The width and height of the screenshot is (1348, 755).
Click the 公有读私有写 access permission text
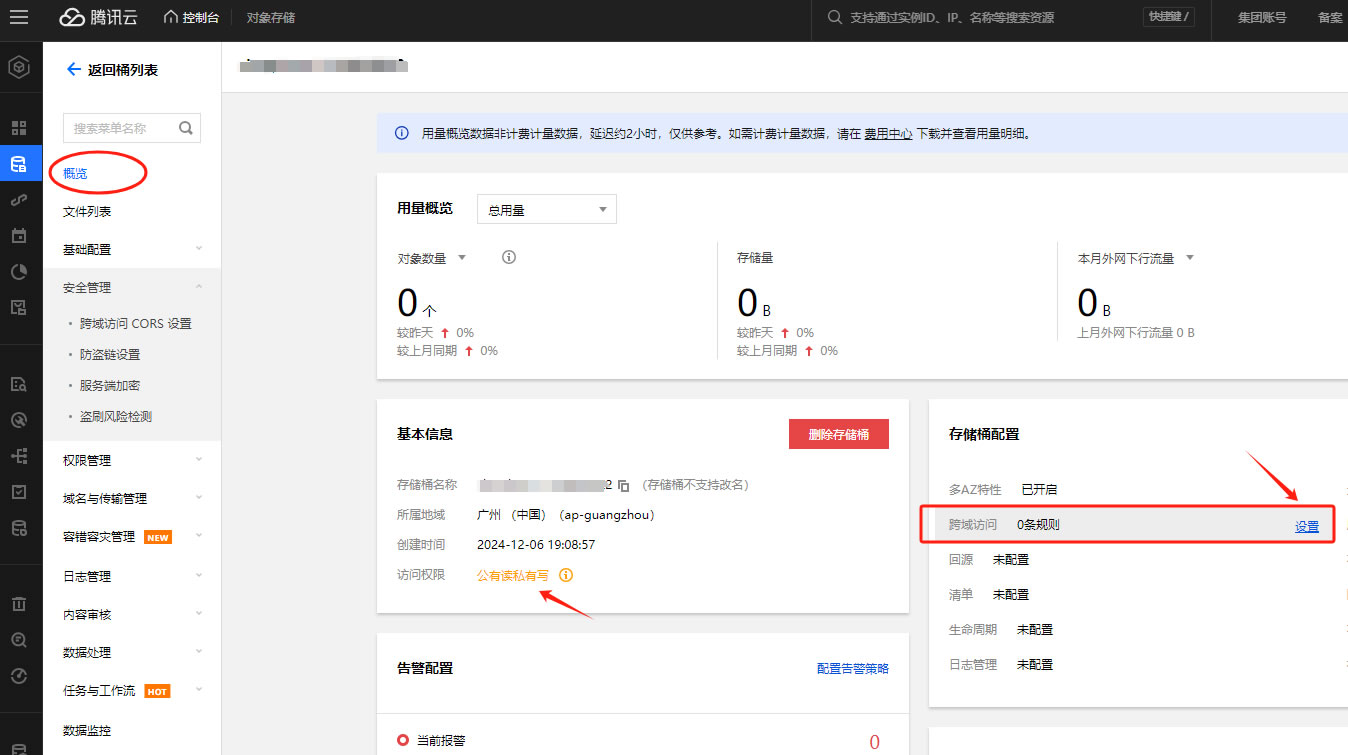point(513,575)
